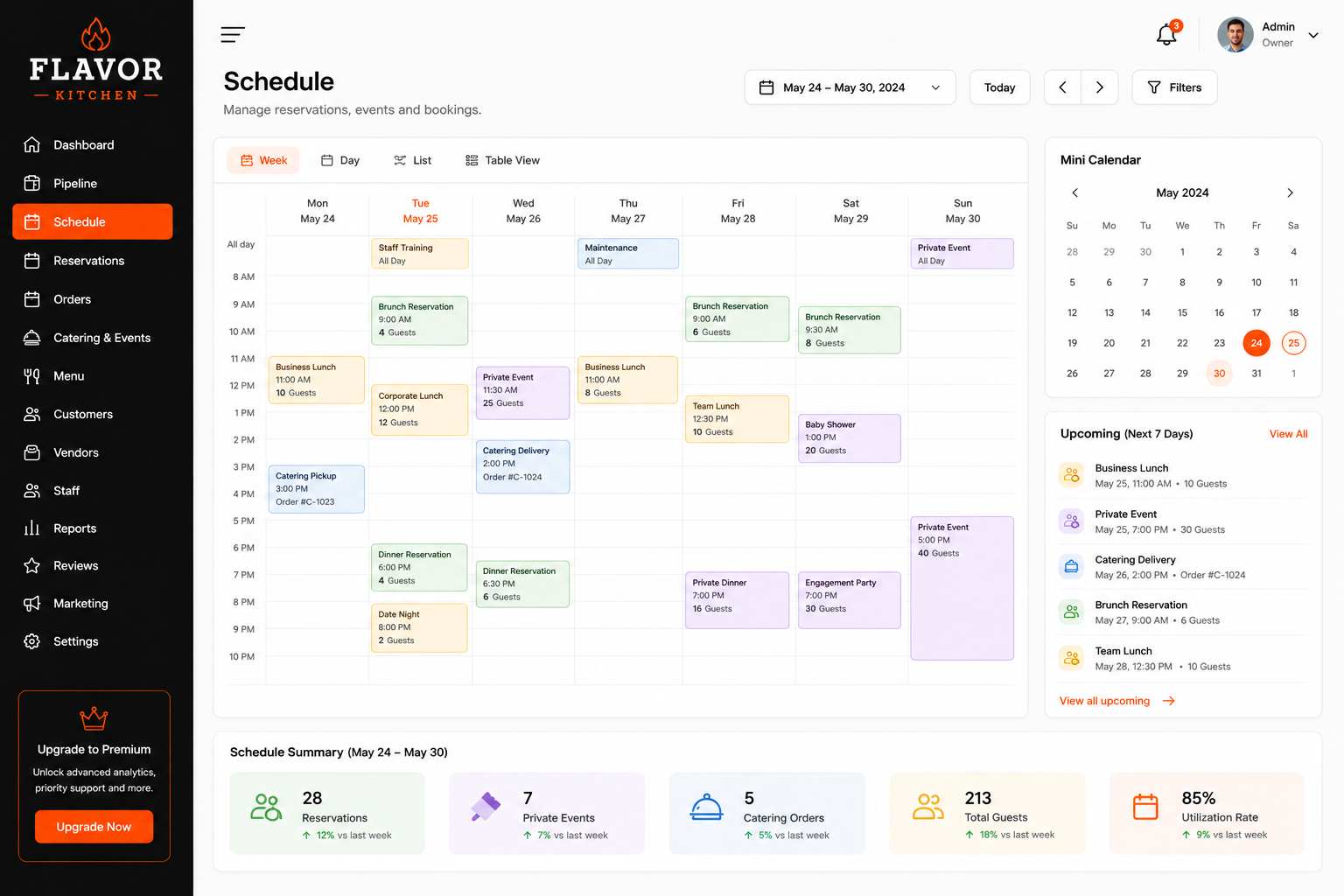Open the Filters button
Viewport: 1344px width, 896px height.
coord(1174,87)
